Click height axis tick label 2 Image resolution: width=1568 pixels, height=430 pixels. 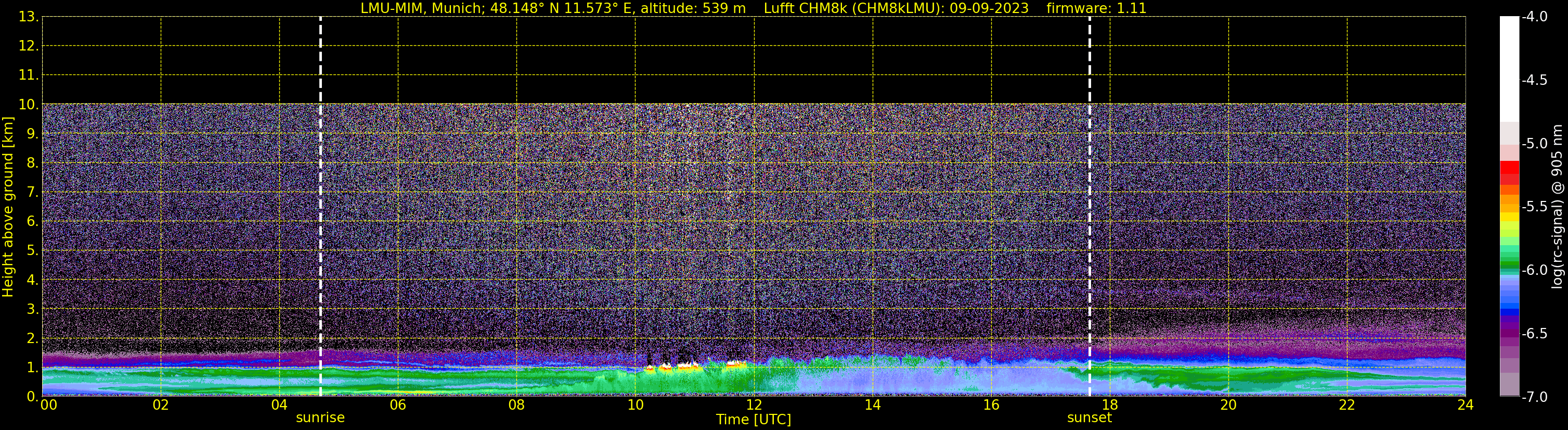tap(32, 339)
